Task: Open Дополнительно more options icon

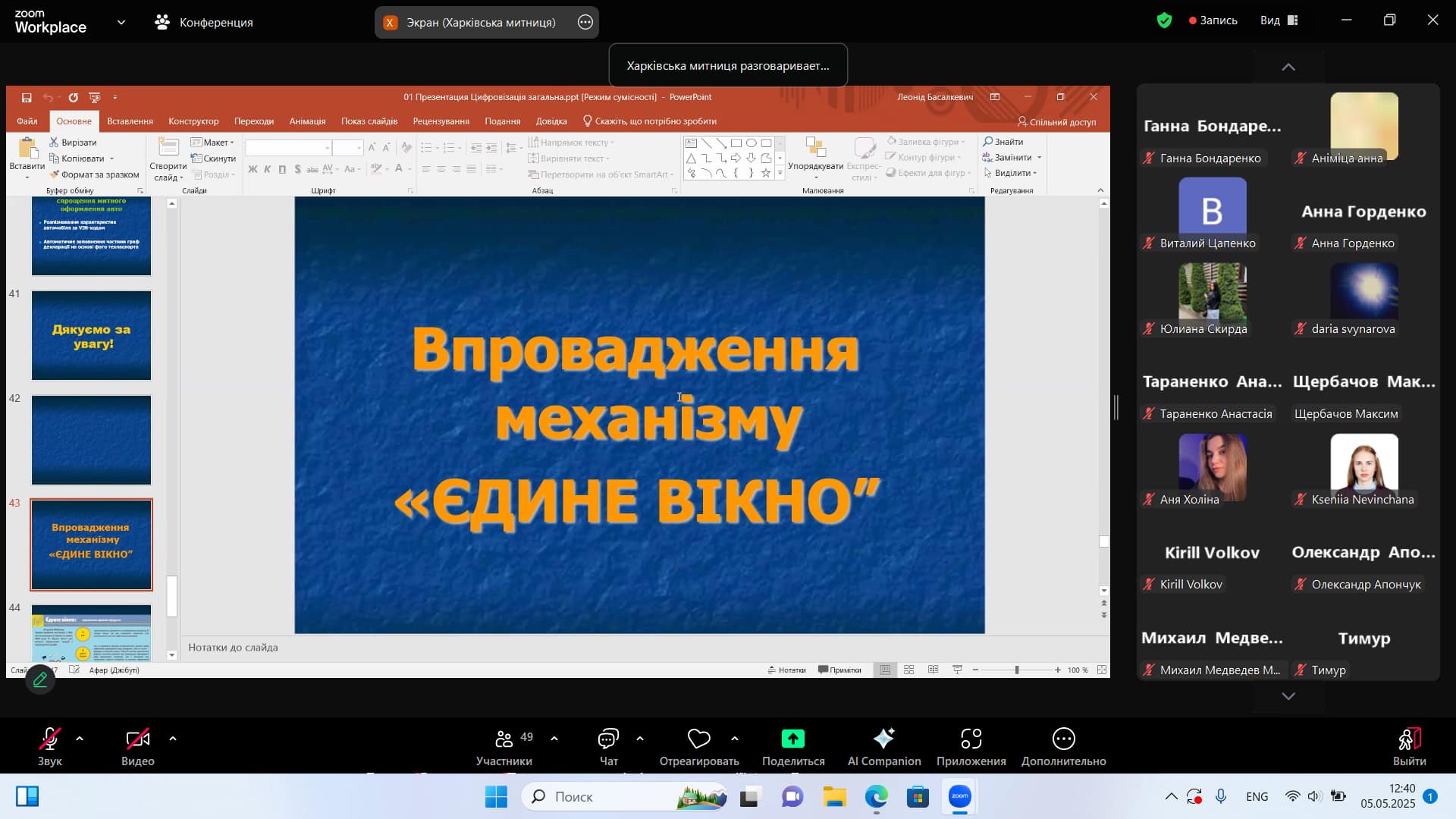Action: point(1064,739)
